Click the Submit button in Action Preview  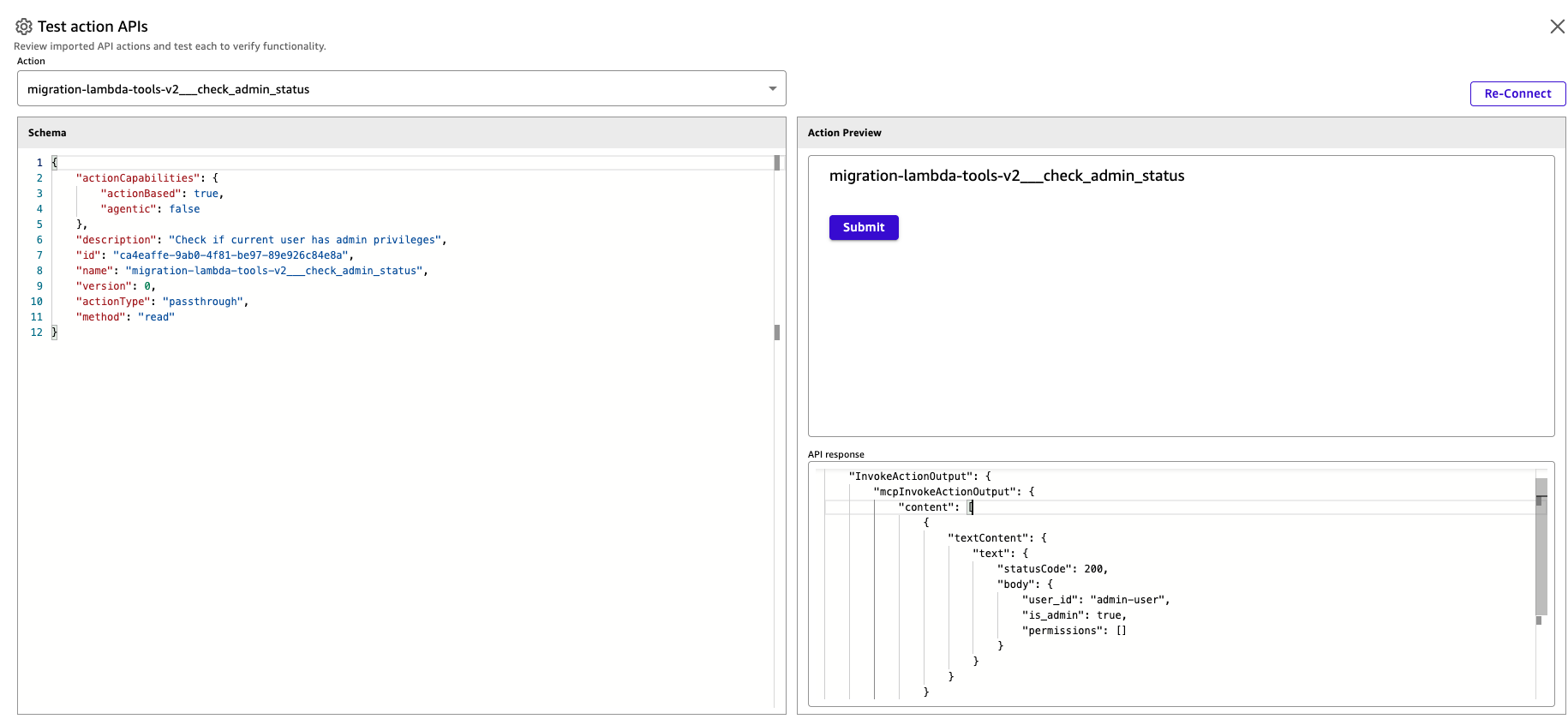(864, 227)
